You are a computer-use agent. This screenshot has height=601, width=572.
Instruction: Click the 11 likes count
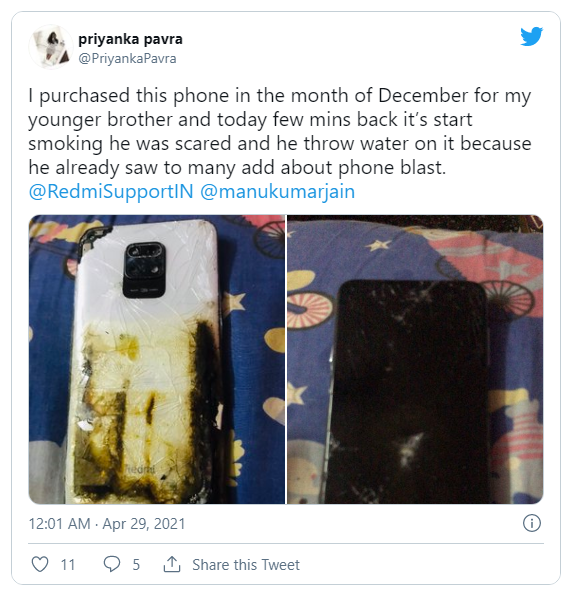67,565
